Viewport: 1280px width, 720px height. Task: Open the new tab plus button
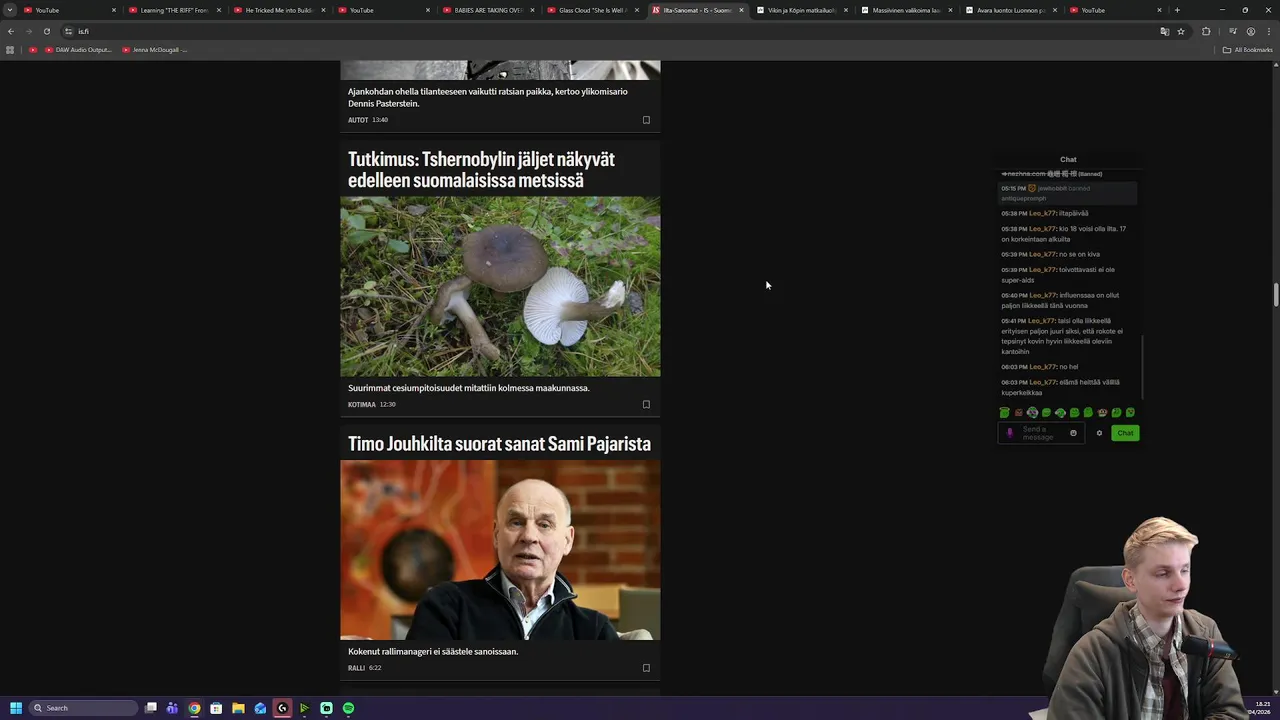point(1177,10)
